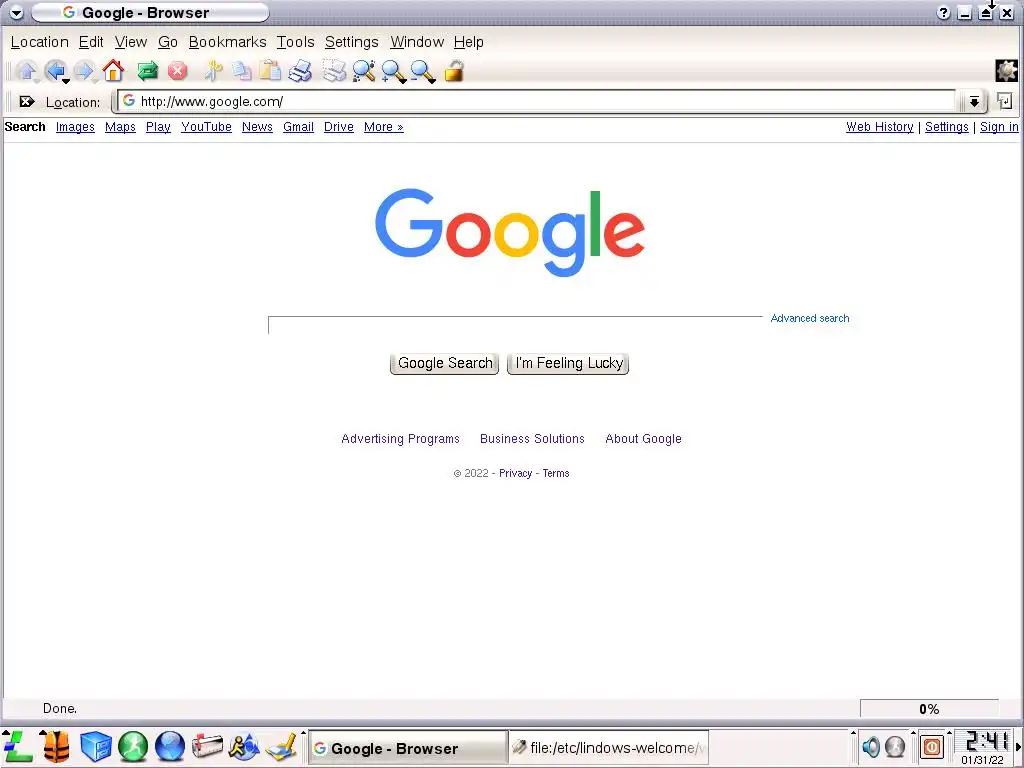Expand the zoom-in magnifier dropdown arrow

[x=403, y=81]
